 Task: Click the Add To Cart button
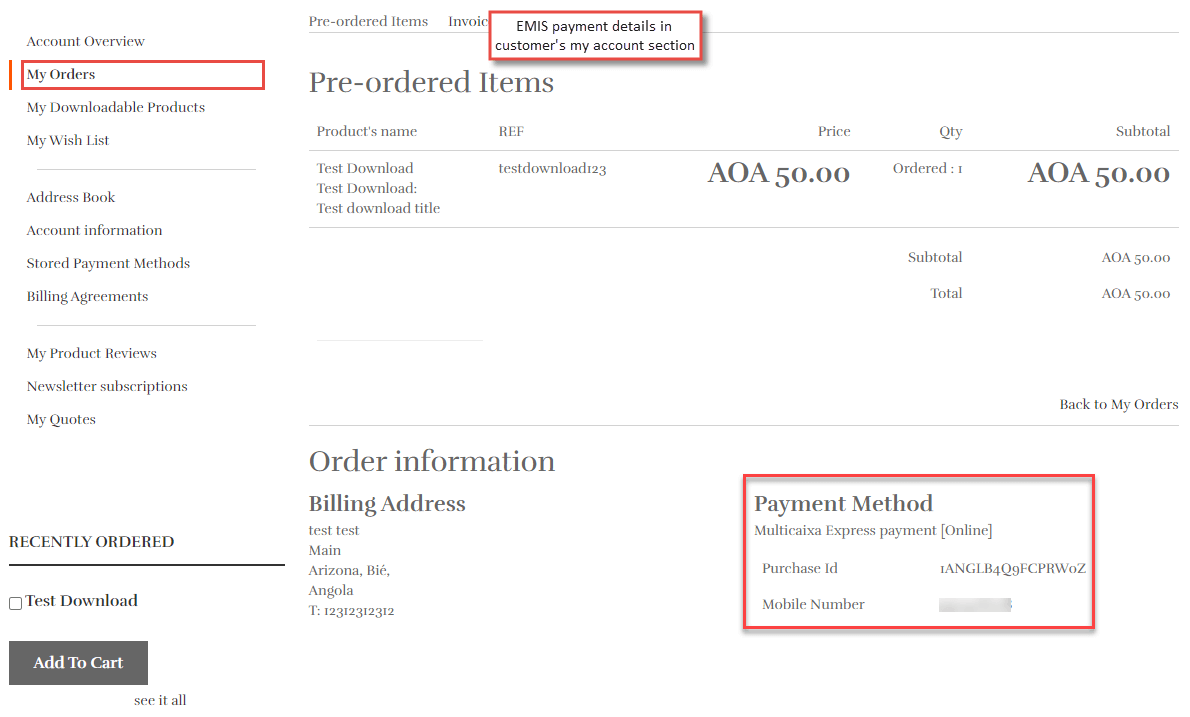tap(78, 662)
